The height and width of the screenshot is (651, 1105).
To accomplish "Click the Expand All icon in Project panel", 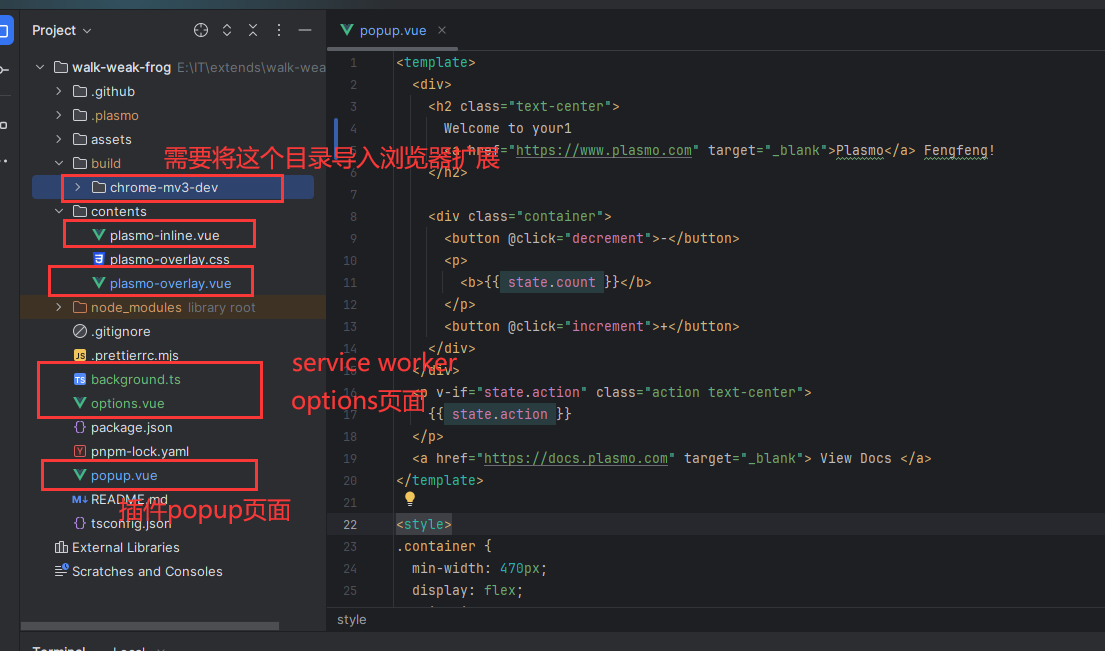I will coord(227,31).
